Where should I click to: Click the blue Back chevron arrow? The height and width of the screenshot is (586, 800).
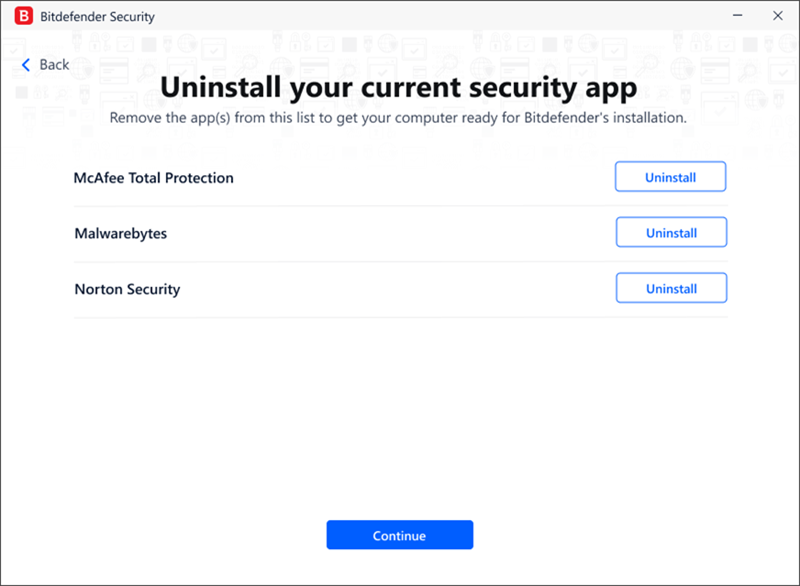click(x=26, y=65)
